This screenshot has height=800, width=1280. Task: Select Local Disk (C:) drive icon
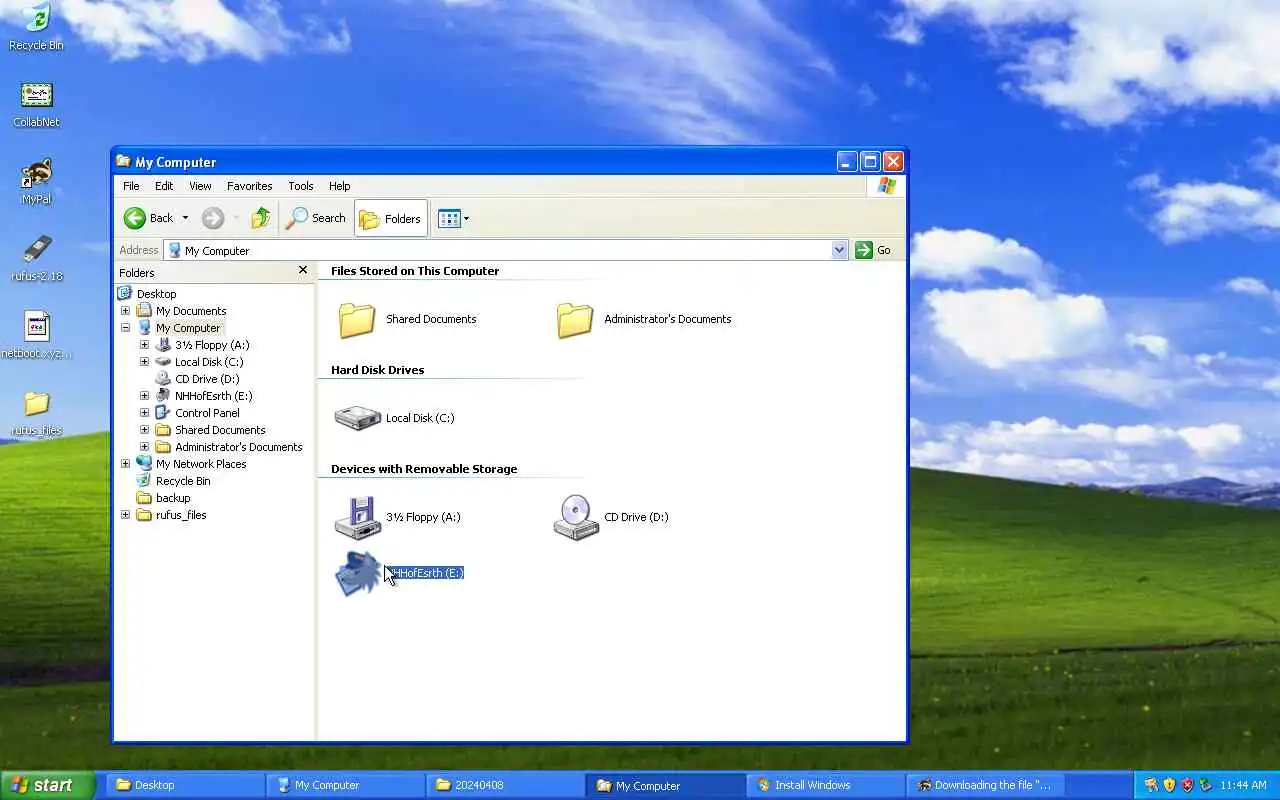click(x=357, y=418)
